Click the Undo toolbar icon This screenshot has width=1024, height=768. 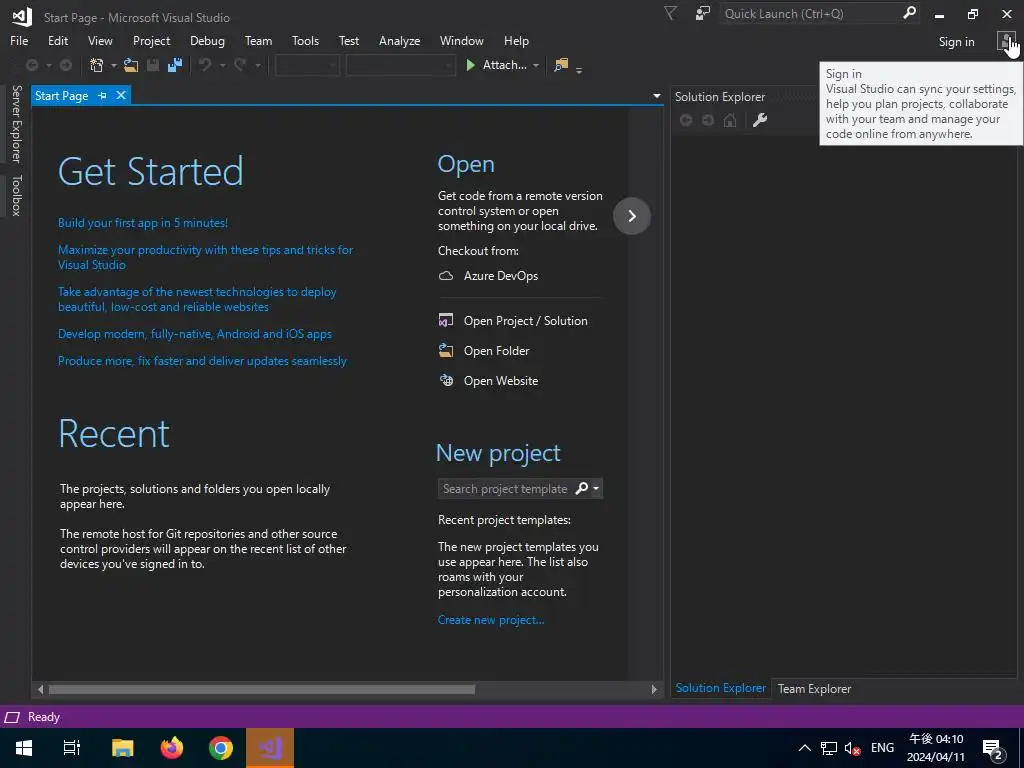click(205, 65)
